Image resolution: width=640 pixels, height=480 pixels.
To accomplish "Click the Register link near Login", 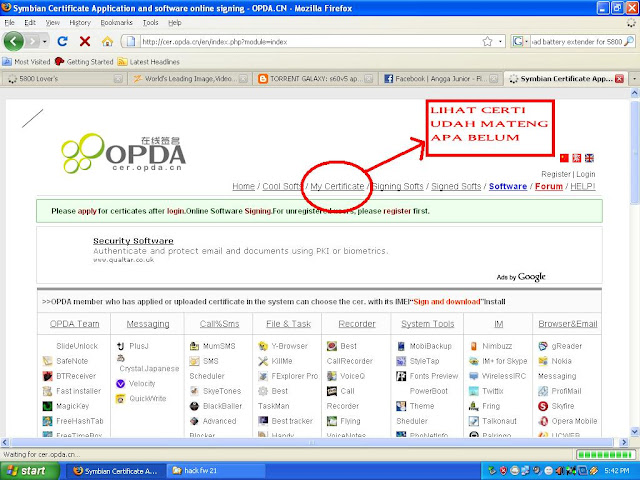I will point(556,174).
